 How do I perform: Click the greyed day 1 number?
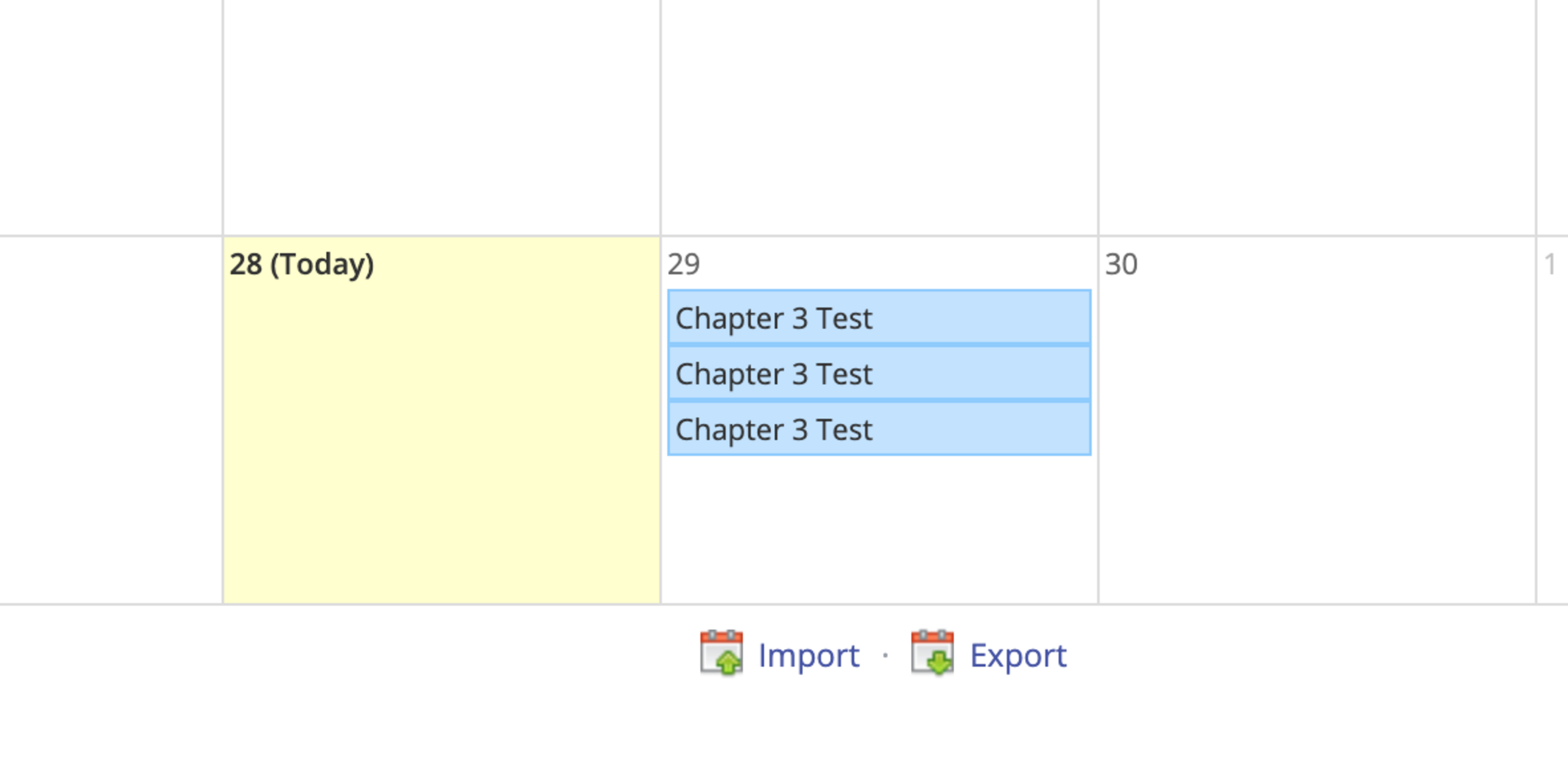pyautogui.click(x=1550, y=264)
